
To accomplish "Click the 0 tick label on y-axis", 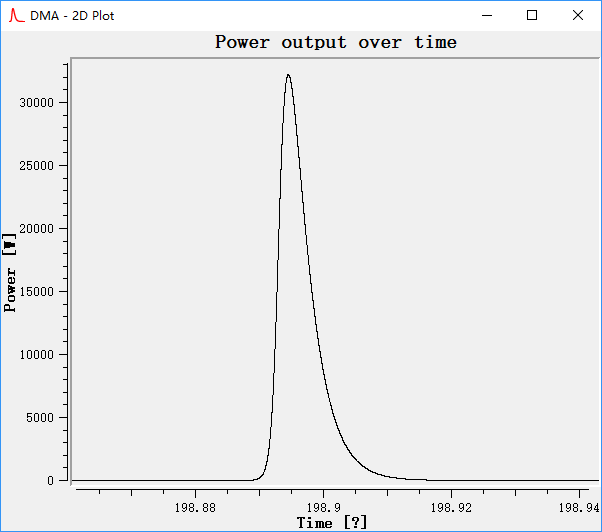I will click(50, 481).
